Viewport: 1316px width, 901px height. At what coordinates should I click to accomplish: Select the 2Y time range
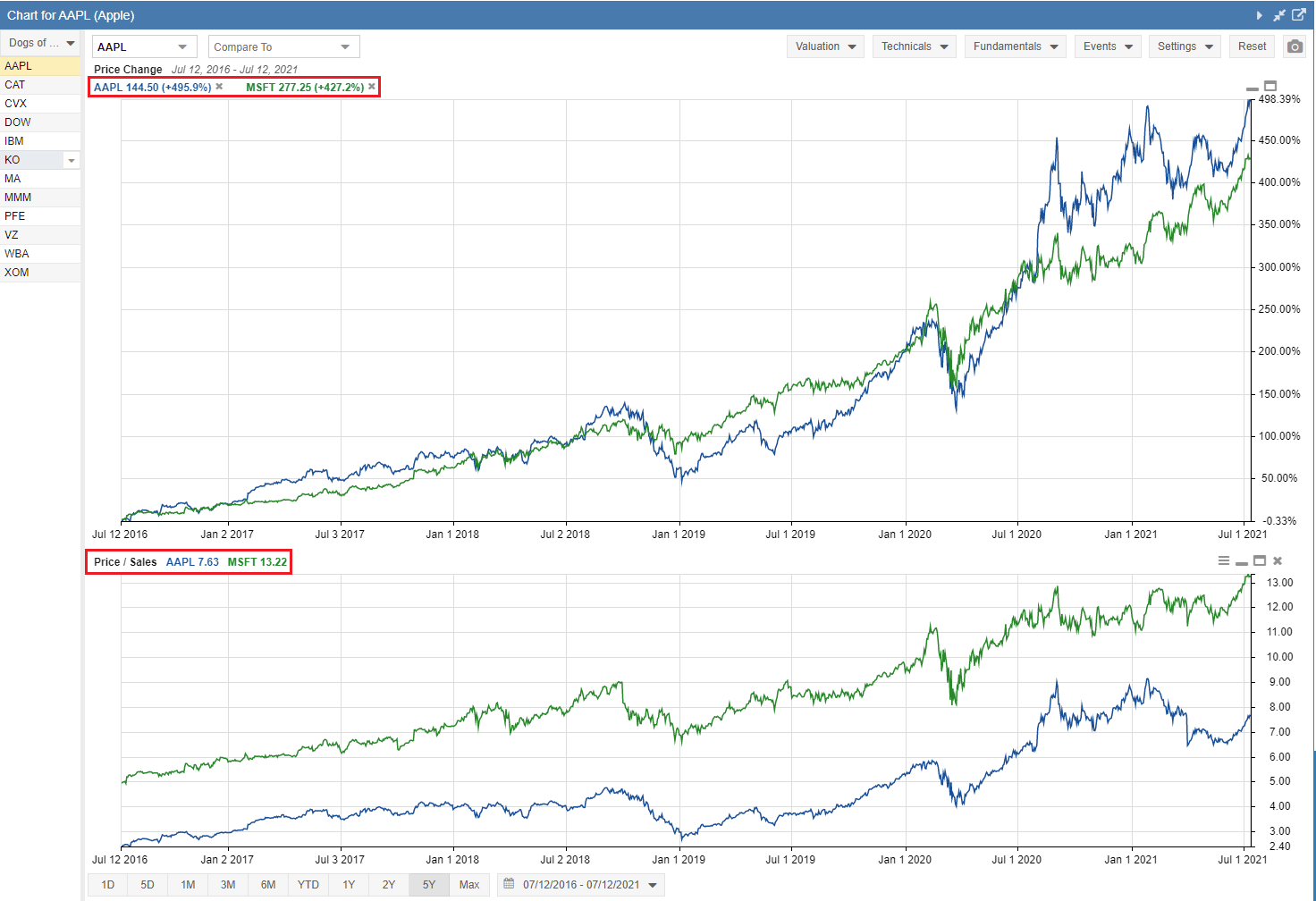[x=389, y=885]
